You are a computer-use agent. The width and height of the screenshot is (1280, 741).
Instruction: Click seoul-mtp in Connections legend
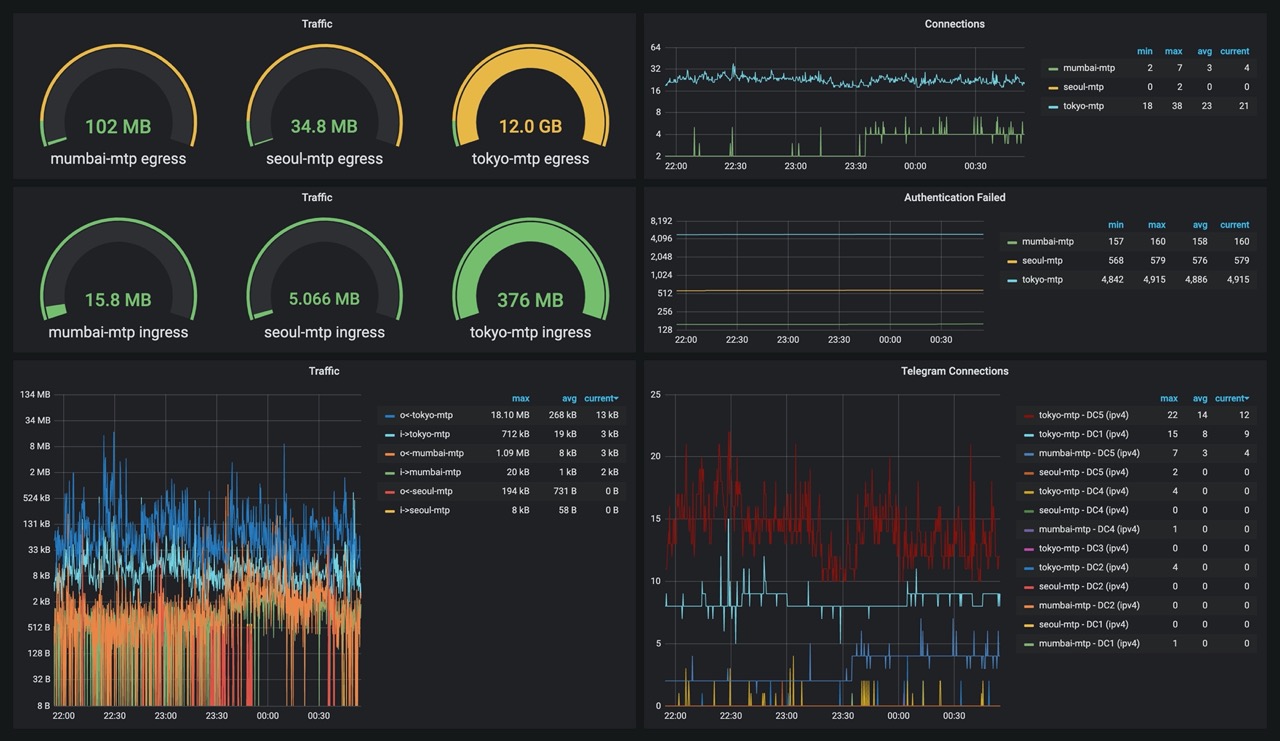[1083, 87]
